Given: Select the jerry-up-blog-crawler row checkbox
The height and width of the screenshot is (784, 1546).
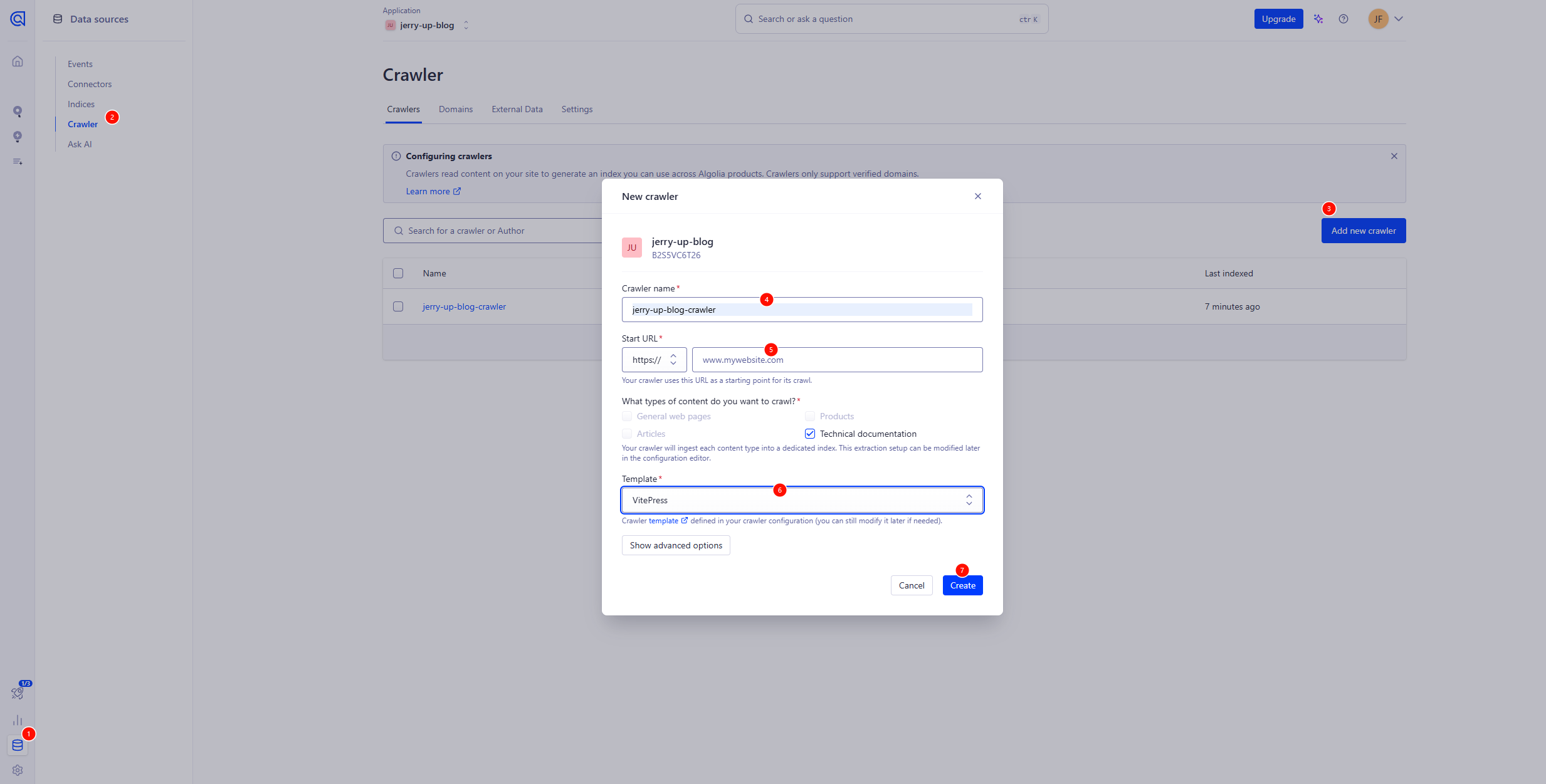Looking at the screenshot, I should click(398, 306).
